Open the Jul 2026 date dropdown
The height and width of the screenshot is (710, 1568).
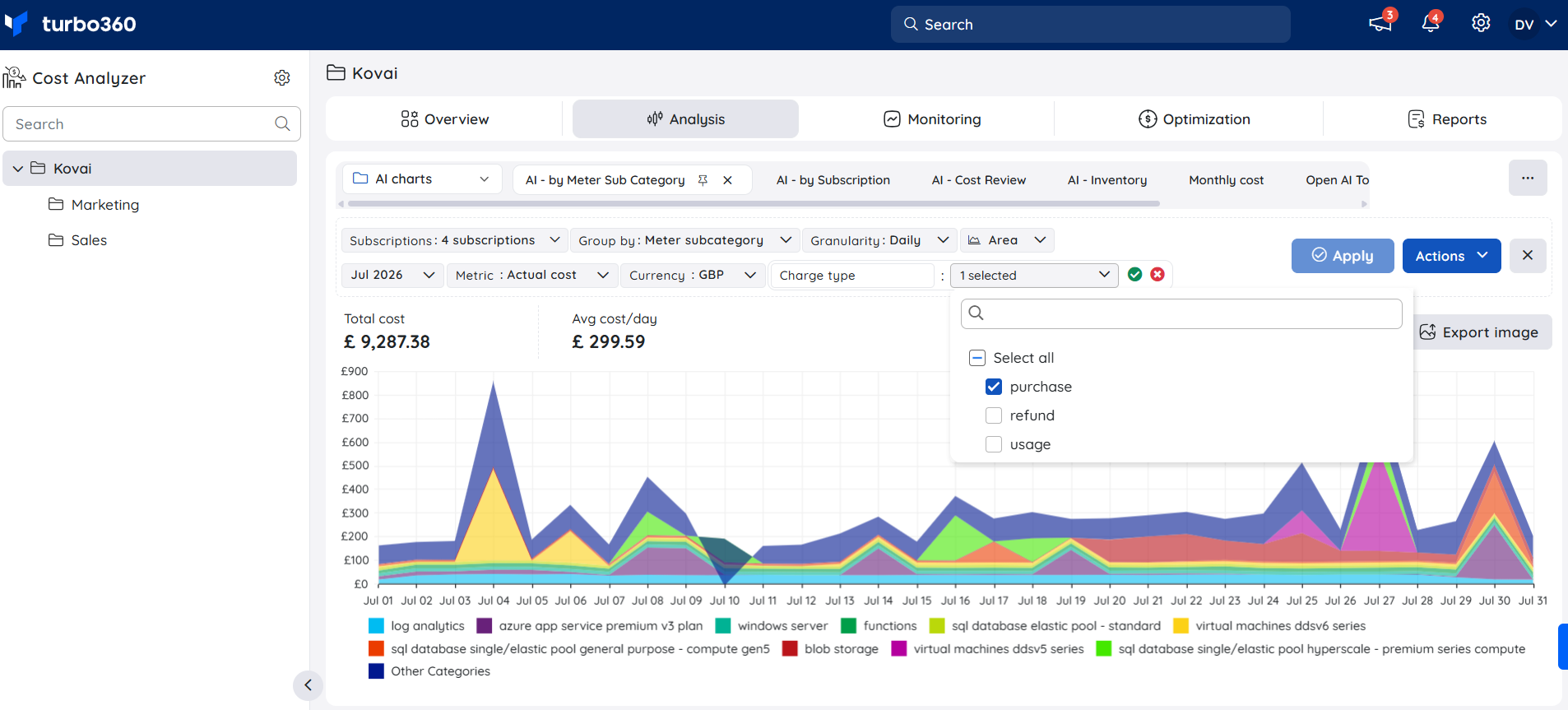[x=392, y=275]
